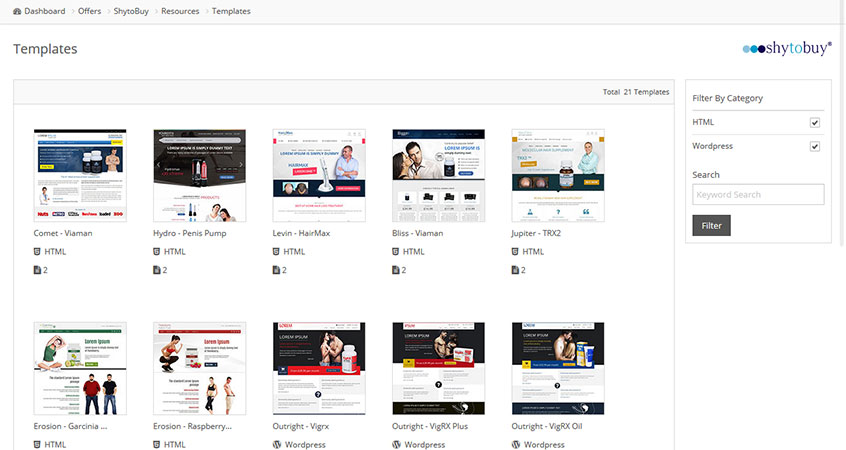Click HTML5 icon under Hydro - Penis Pump

click(x=156, y=252)
